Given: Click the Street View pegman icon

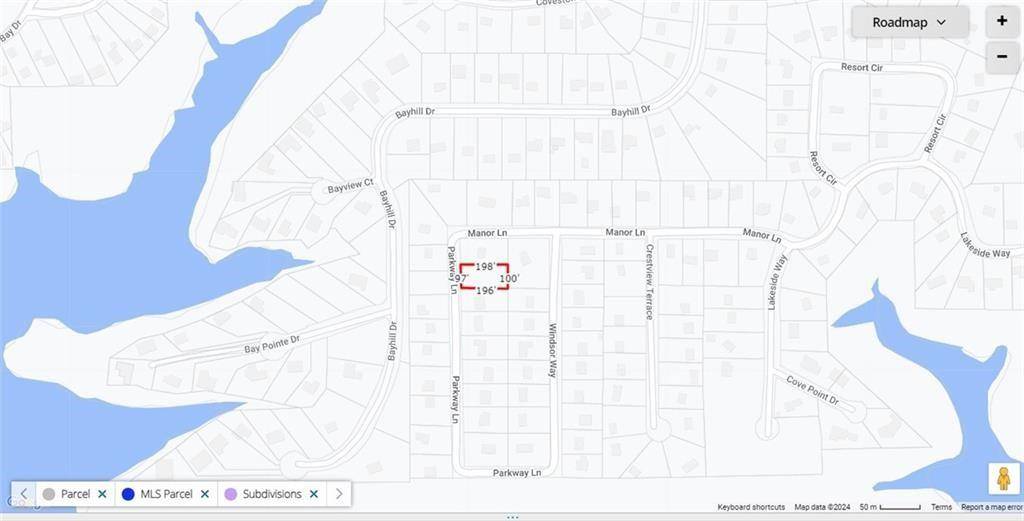Looking at the screenshot, I should pyautogui.click(x=1004, y=479).
